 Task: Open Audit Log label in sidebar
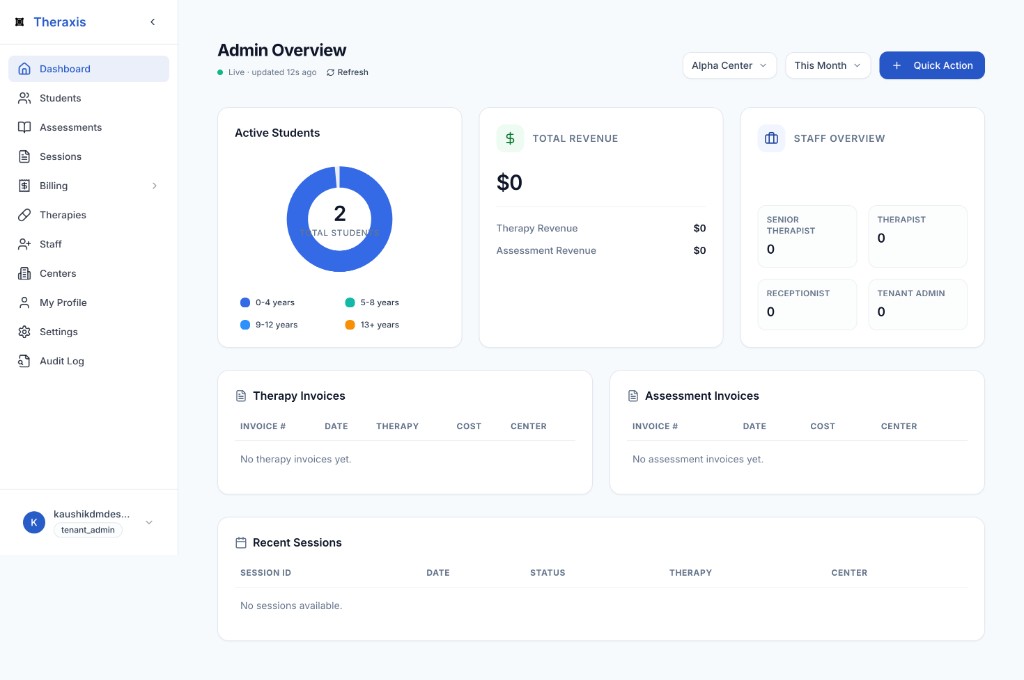click(61, 361)
